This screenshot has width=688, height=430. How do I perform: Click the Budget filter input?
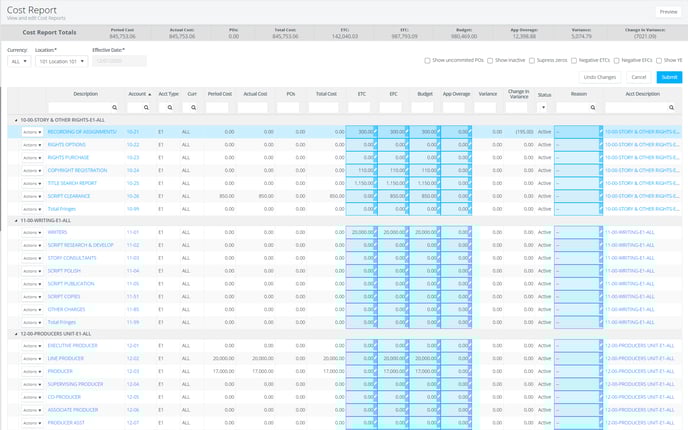(x=423, y=108)
